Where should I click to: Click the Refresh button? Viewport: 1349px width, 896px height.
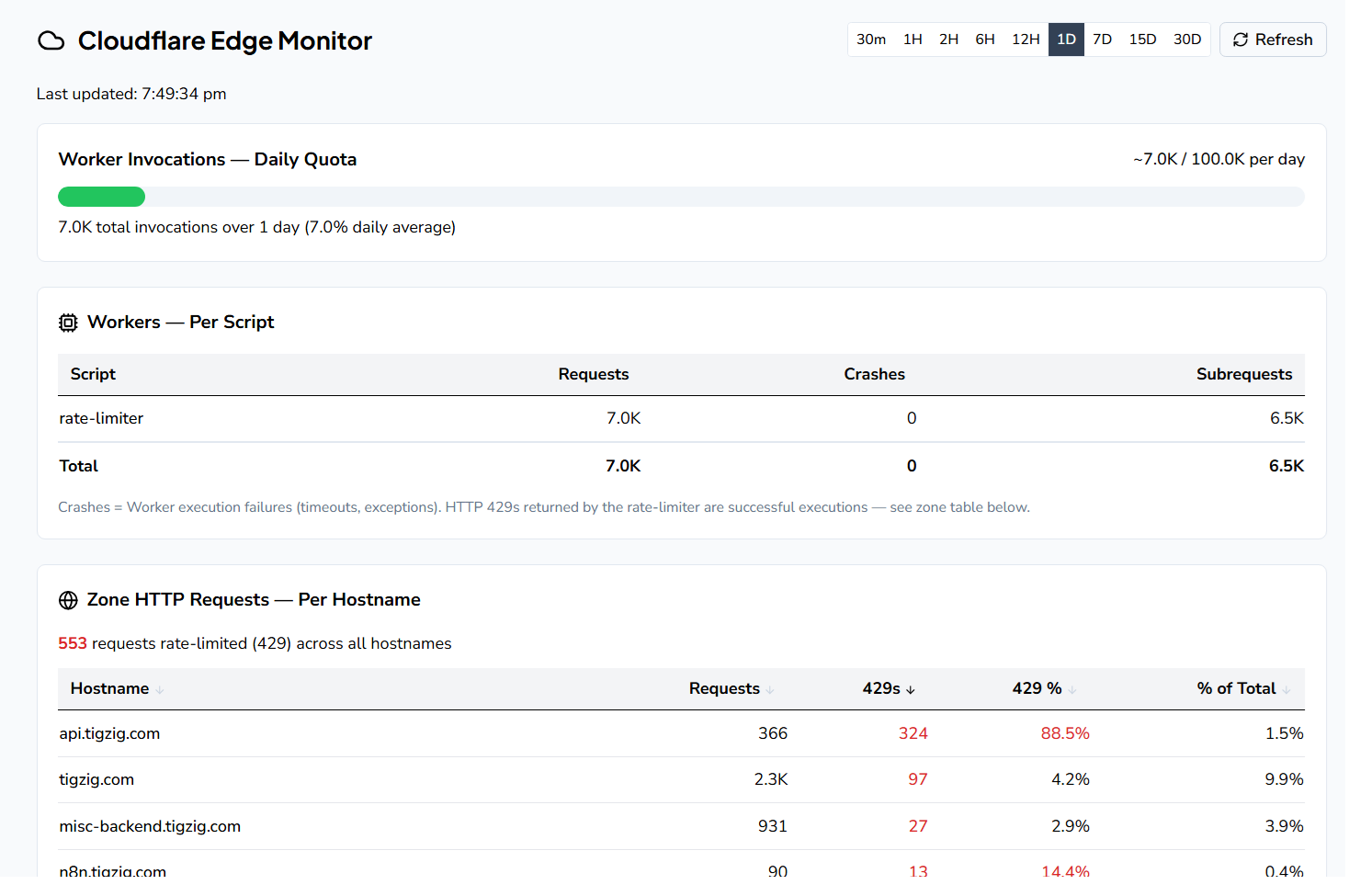point(1273,40)
